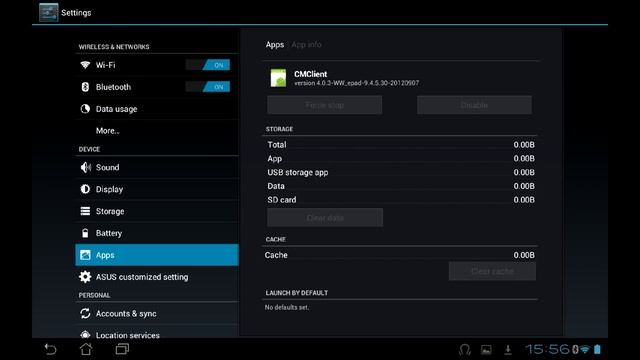Tap the Settings app icon in header
The image size is (640, 360).
48,12
